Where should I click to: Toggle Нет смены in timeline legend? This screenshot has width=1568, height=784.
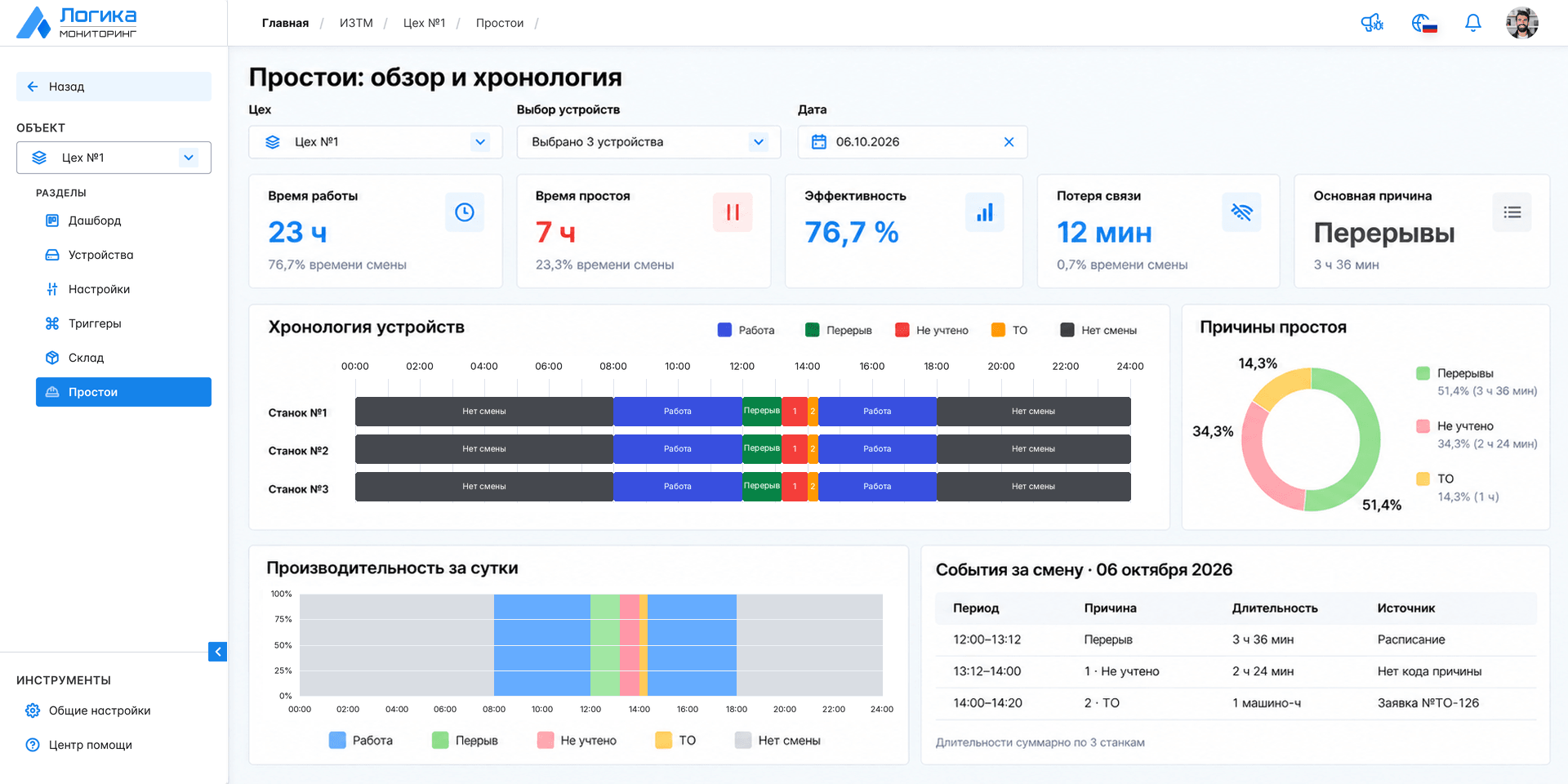click(x=1098, y=330)
